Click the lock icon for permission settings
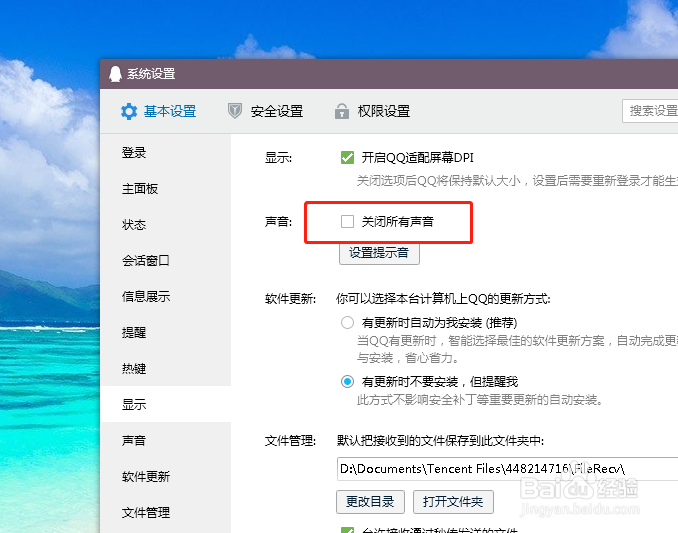This screenshot has width=678, height=533. pos(342,111)
